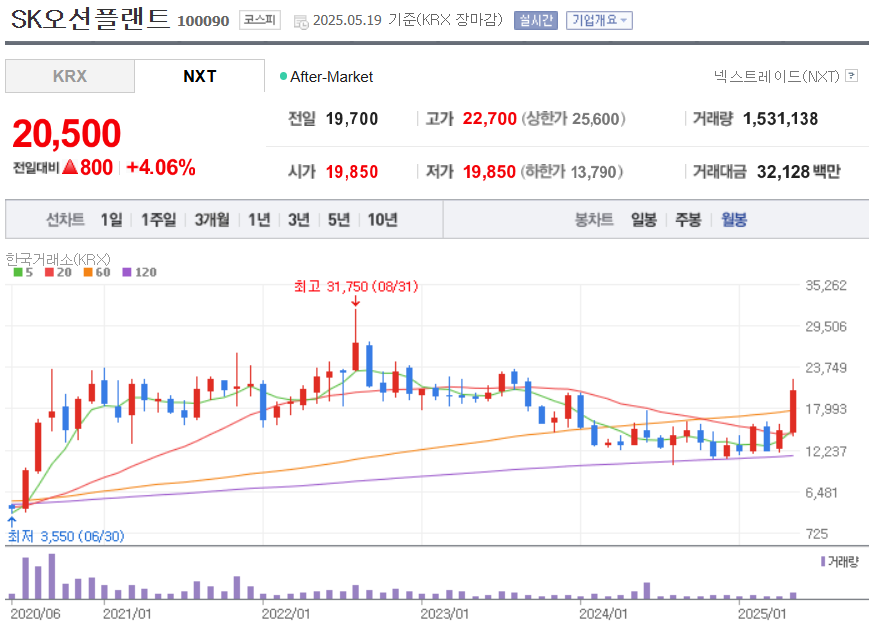Open the Nextrade (NXT) help question-mark icon
Screen dimensions: 869x640
(852, 76)
